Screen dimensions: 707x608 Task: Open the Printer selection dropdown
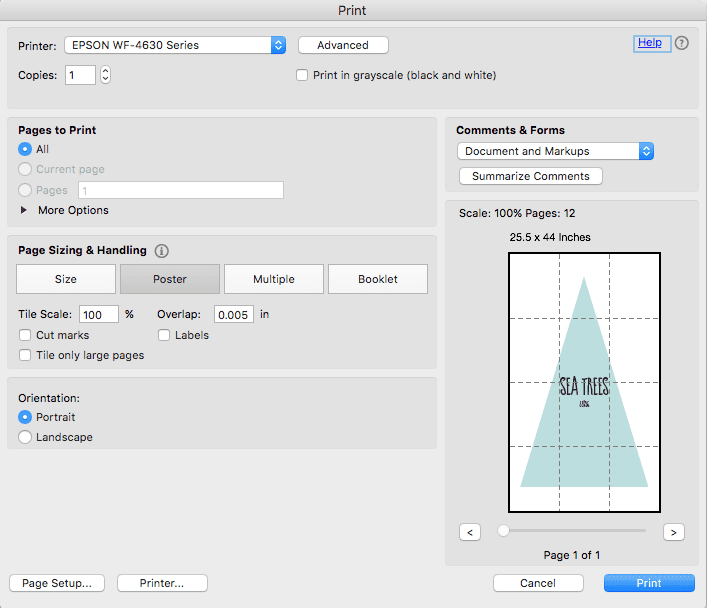pyautogui.click(x=175, y=45)
